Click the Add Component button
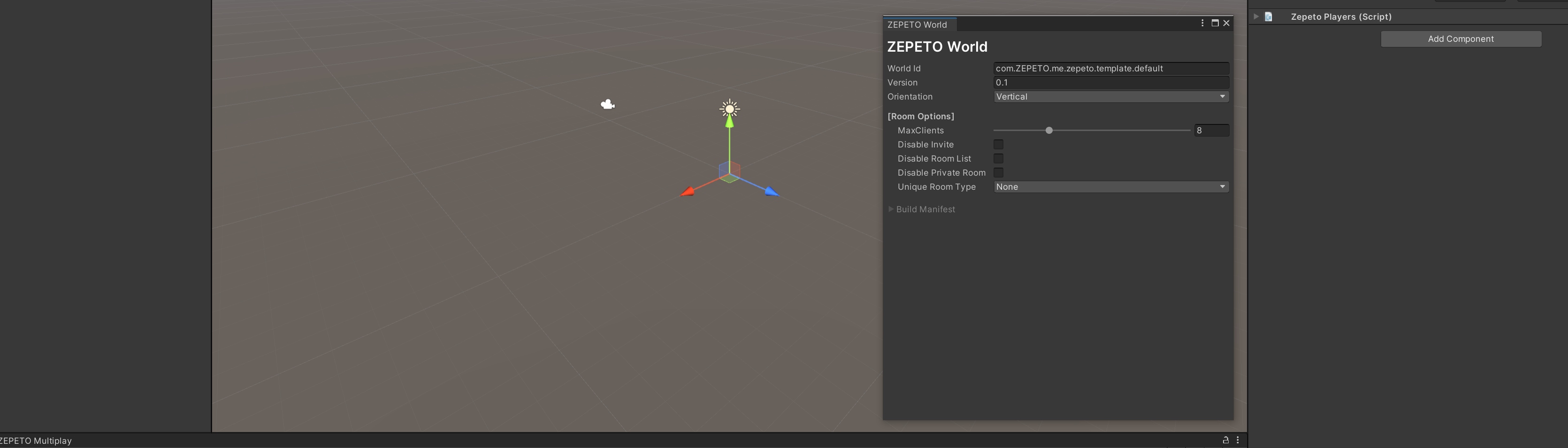This screenshot has height=448, width=1568. pyautogui.click(x=1461, y=39)
